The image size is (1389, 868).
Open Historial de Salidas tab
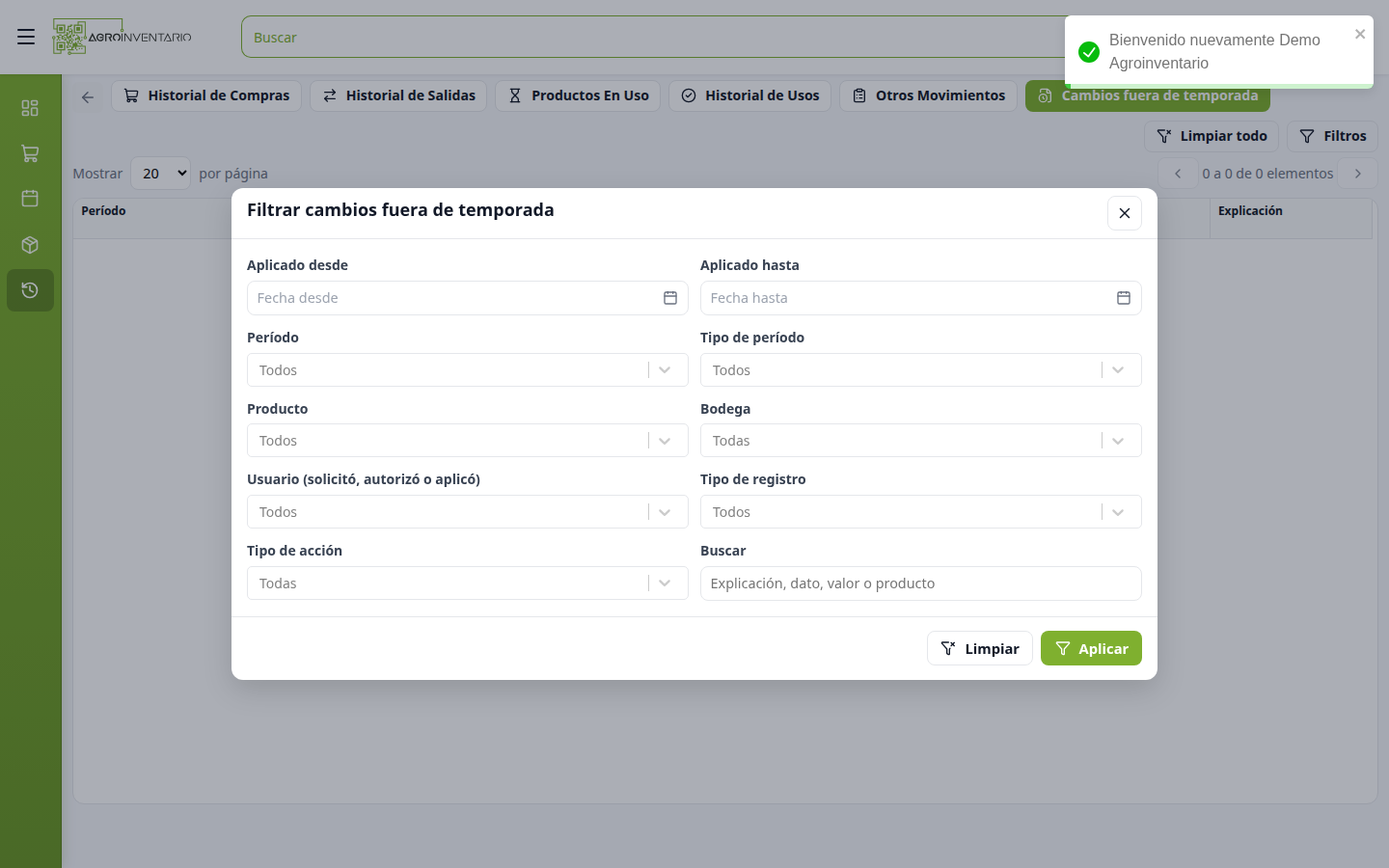[x=398, y=95]
